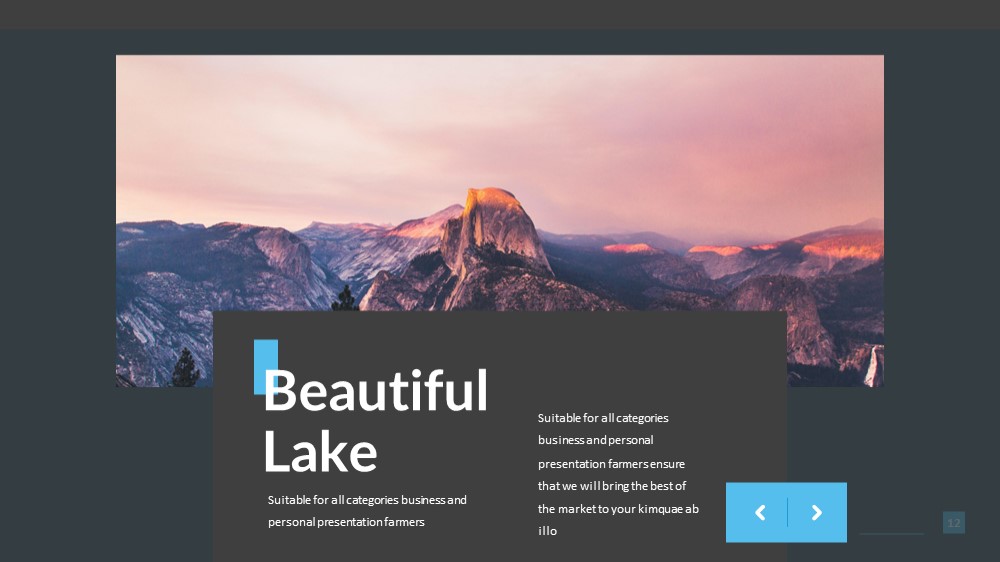Select the blue accent rectangle behind the title
Screen dimensions: 1000x562
click(266, 367)
